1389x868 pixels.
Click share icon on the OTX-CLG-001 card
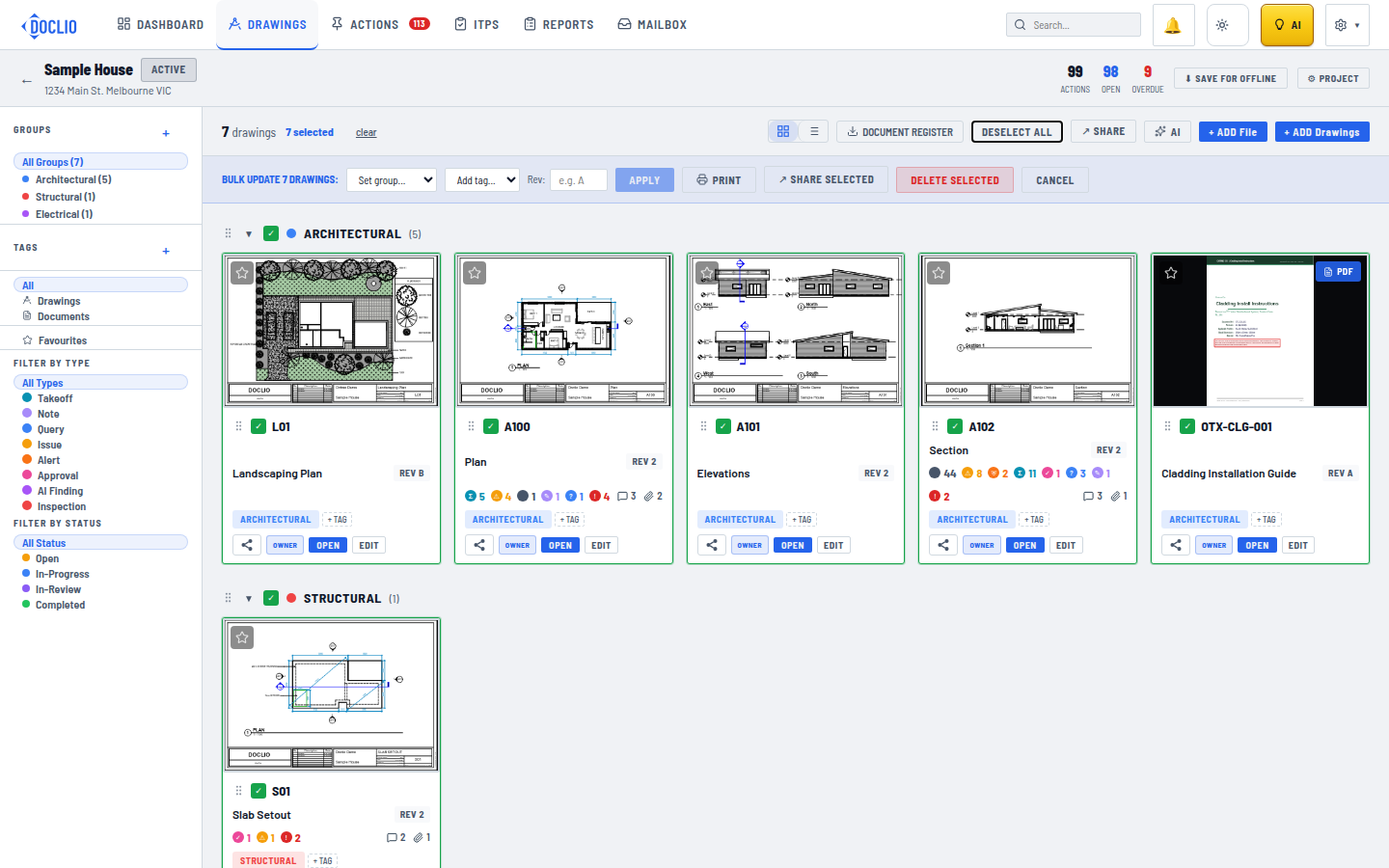pyautogui.click(x=1176, y=545)
